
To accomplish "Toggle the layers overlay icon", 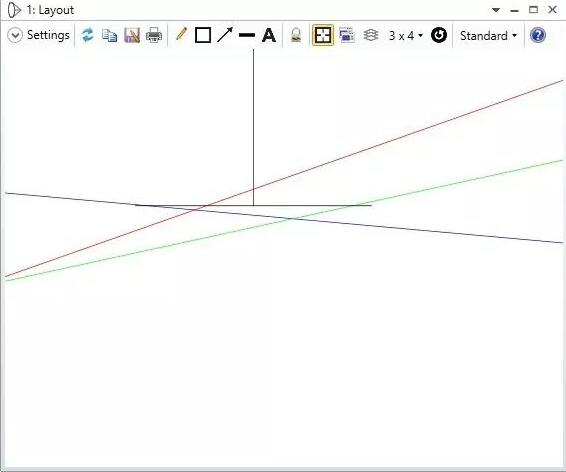I will coord(371,35).
